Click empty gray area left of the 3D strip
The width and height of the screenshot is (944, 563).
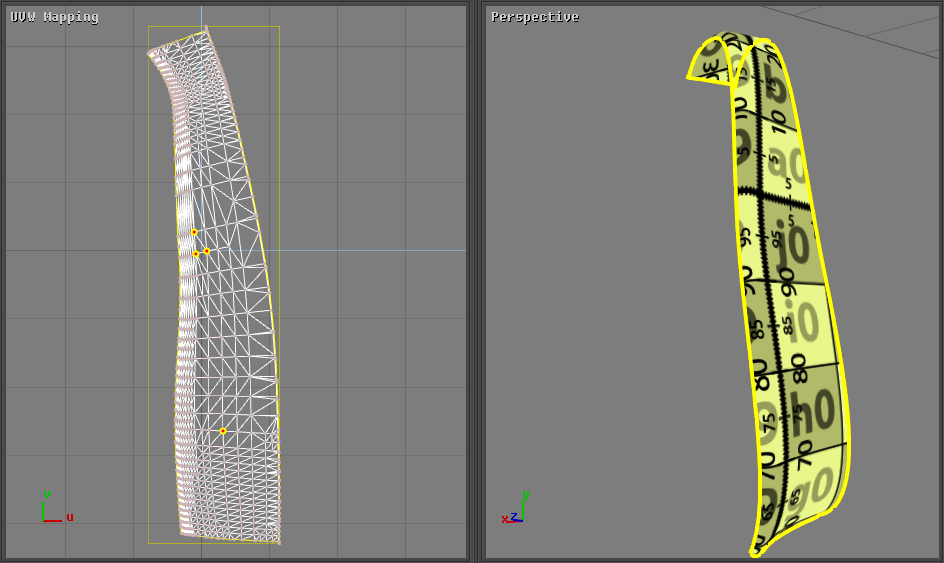[x=600, y=300]
